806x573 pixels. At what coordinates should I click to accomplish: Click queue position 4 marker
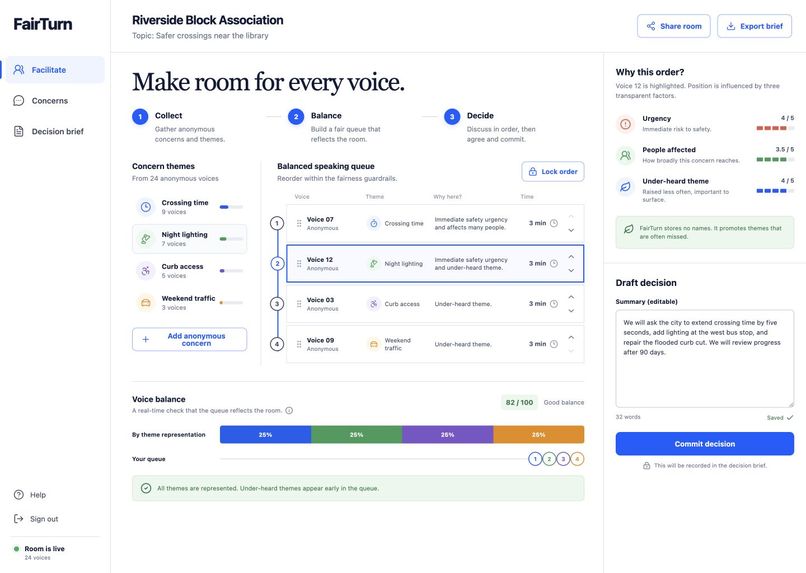[x=277, y=344]
